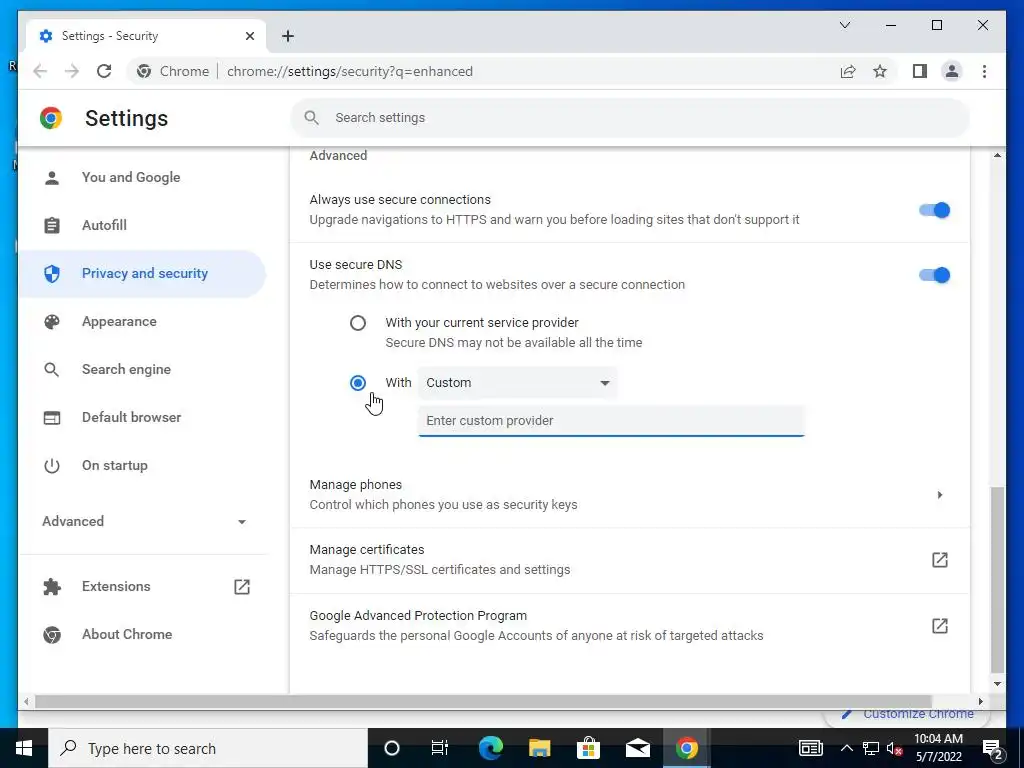Toggle Always use secure connections switch
The height and width of the screenshot is (768, 1024).
[935, 210]
